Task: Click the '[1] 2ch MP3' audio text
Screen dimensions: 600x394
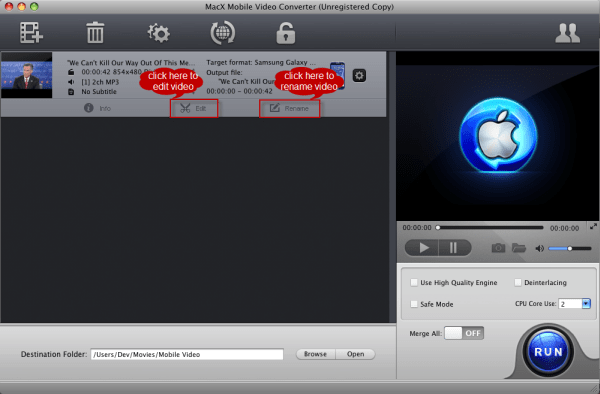Action: [100, 82]
